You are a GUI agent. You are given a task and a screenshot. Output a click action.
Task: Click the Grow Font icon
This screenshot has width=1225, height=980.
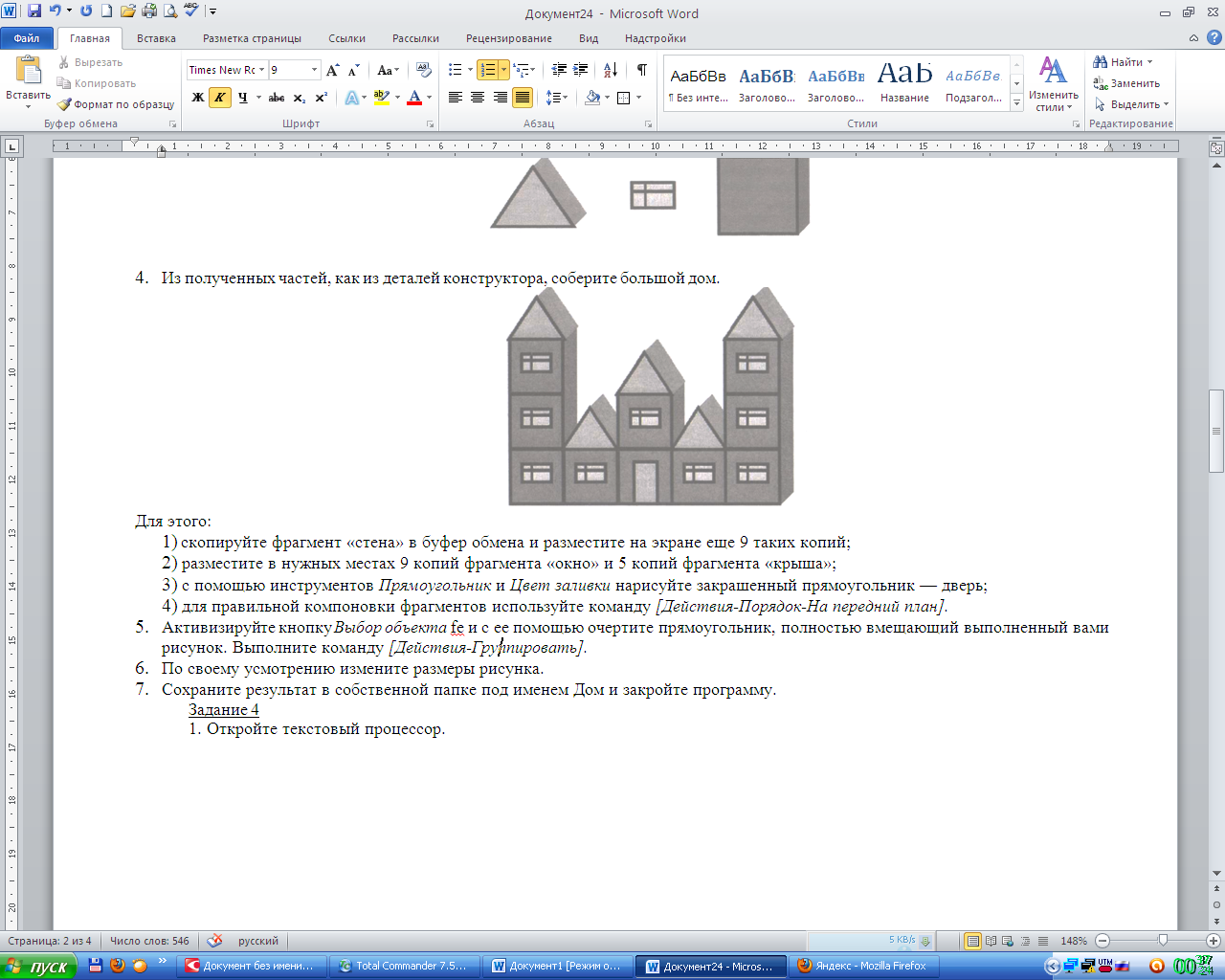(332, 70)
